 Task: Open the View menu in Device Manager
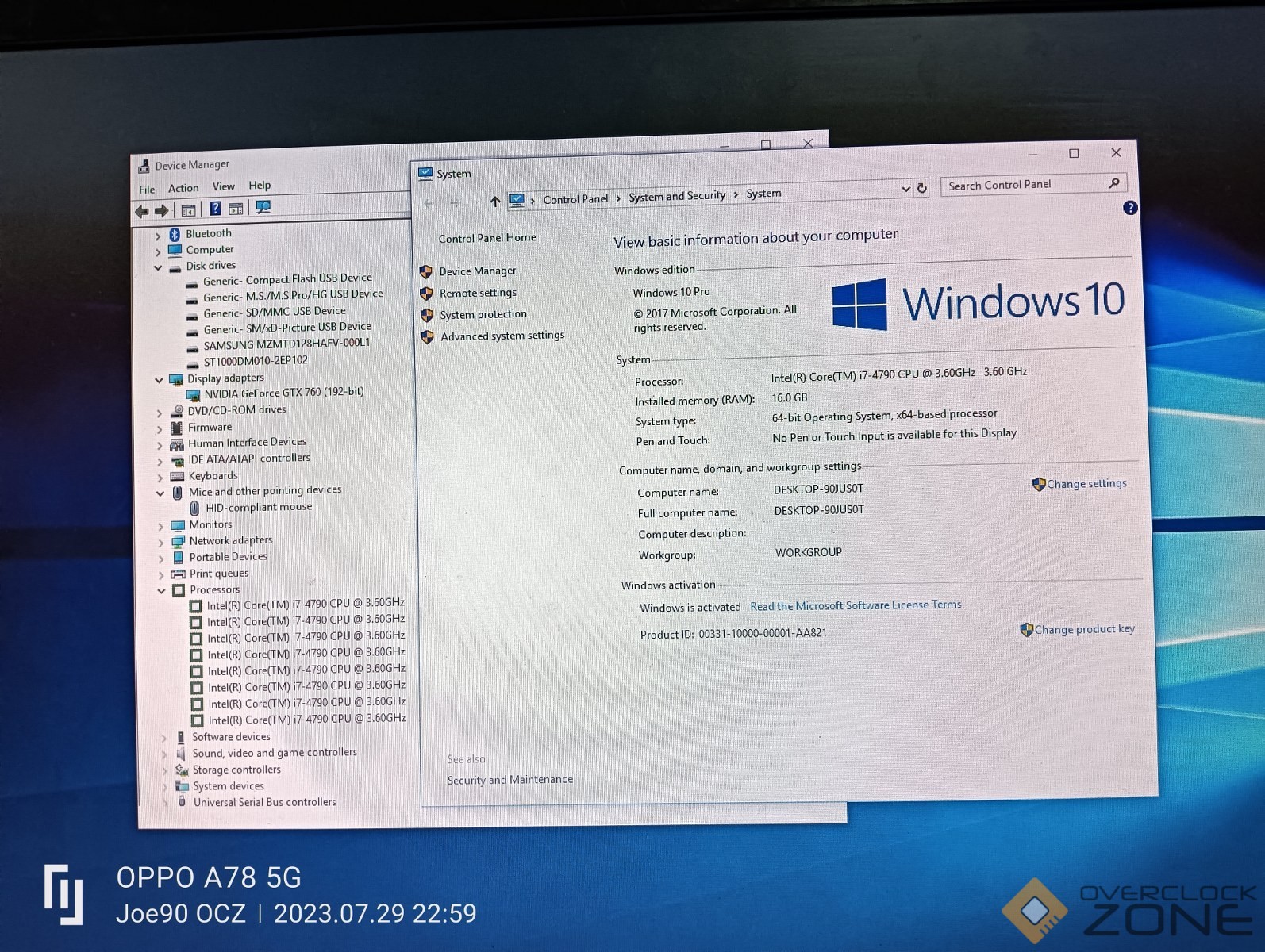pyautogui.click(x=223, y=186)
